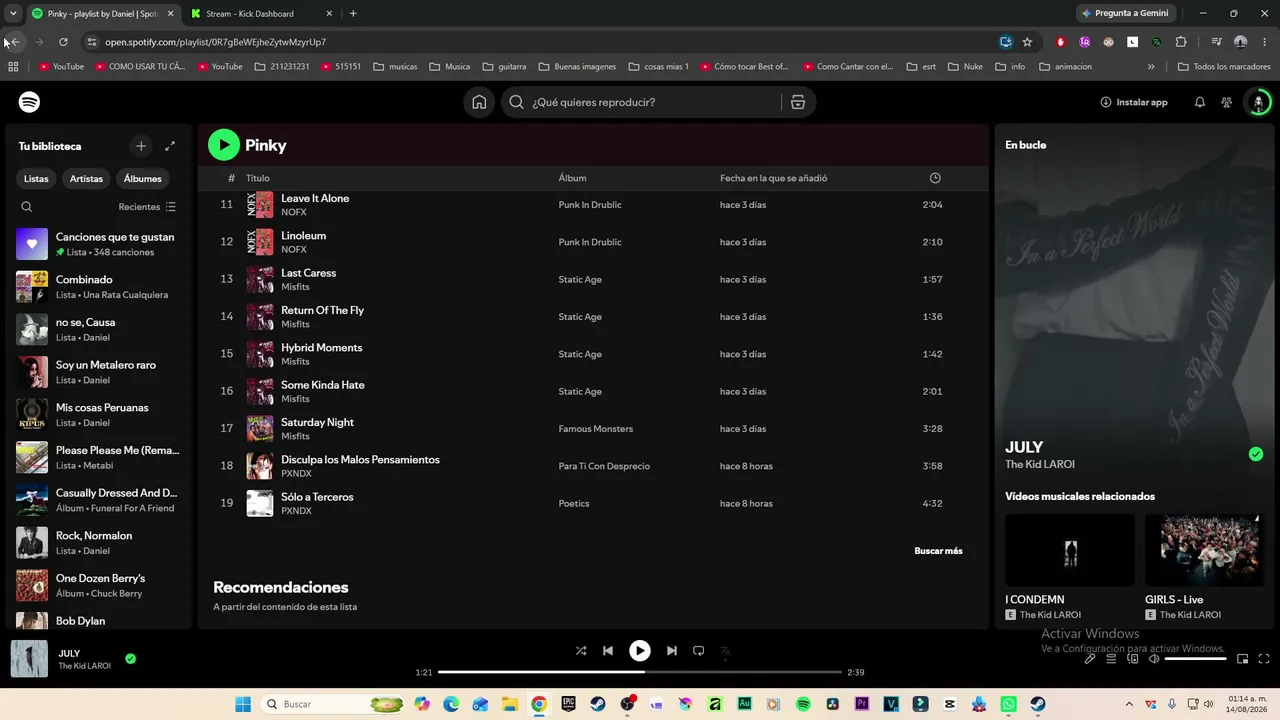Open the Home icon beside the search bar

click(479, 102)
